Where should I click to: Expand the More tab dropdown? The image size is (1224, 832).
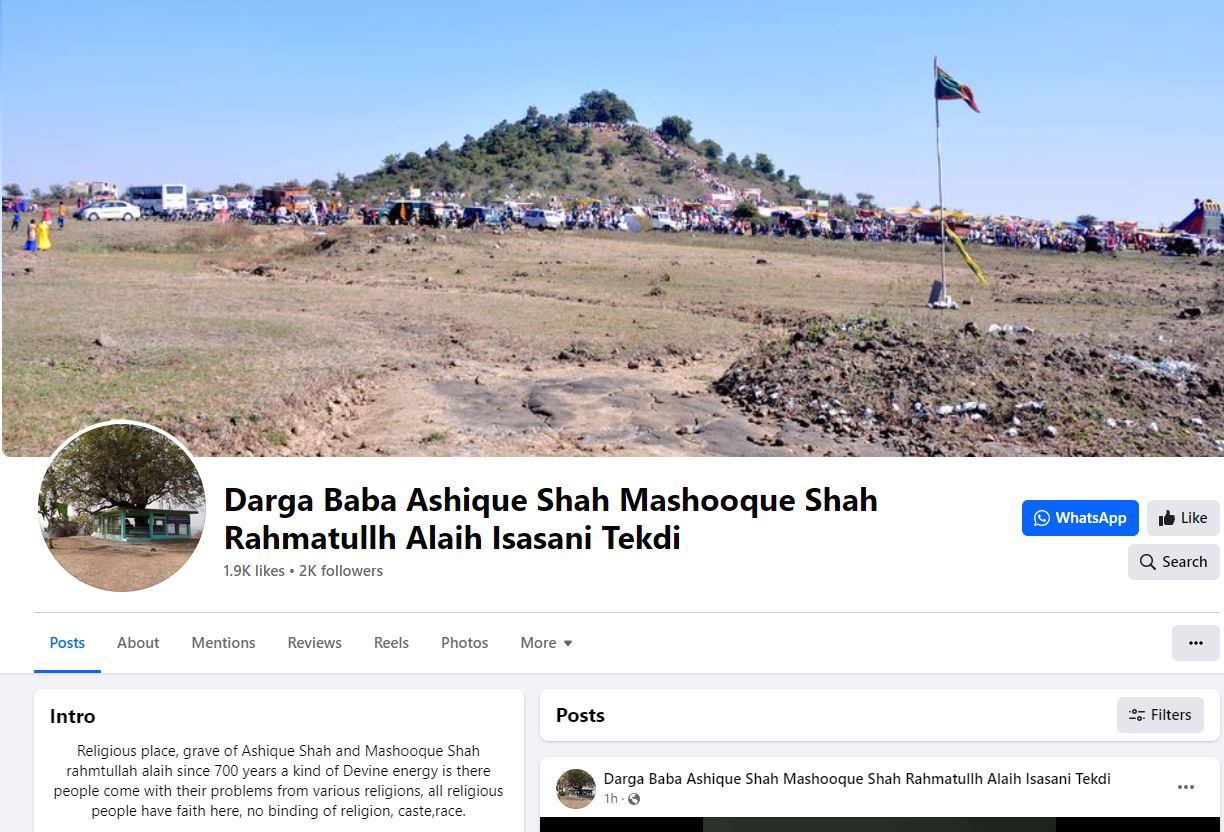(x=546, y=643)
